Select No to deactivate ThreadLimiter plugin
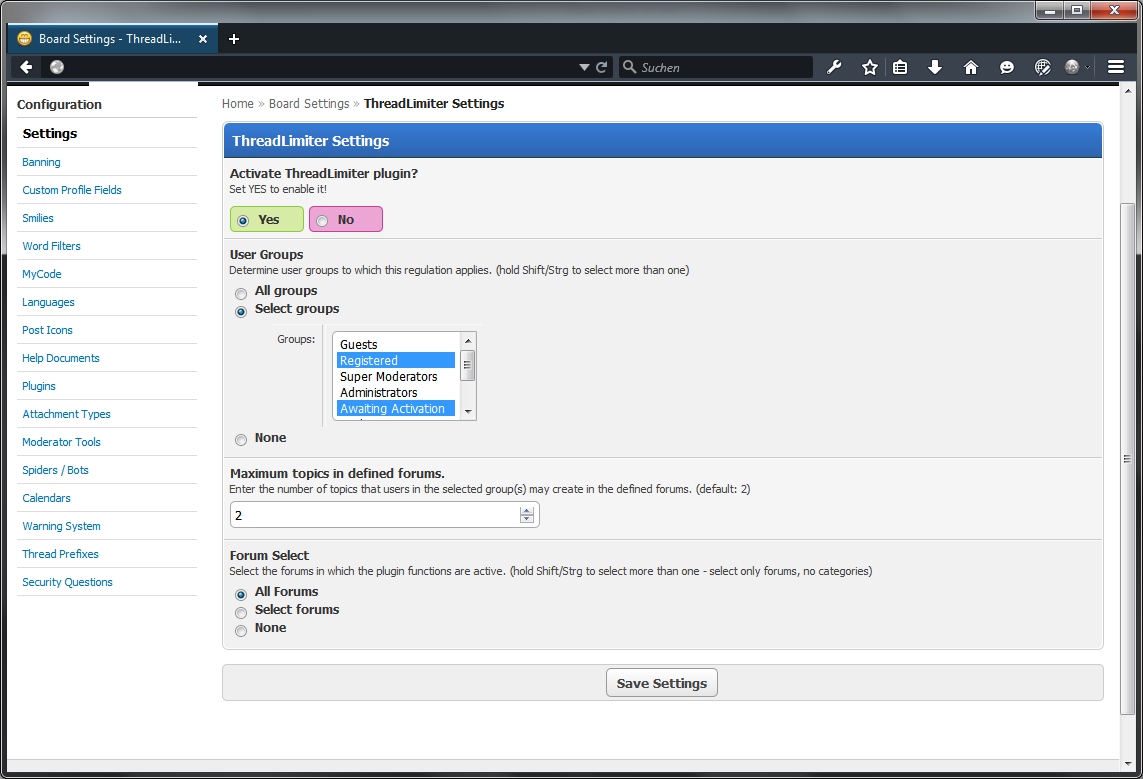The width and height of the screenshot is (1143, 779). pos(345,220)
